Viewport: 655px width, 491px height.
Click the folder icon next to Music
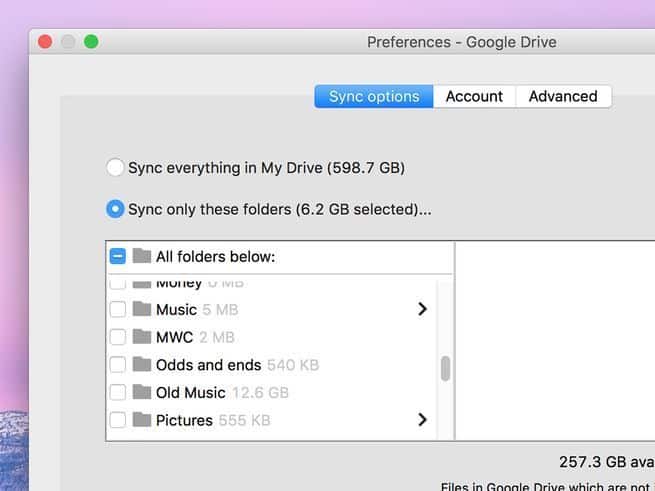click(x=141, y=309)
